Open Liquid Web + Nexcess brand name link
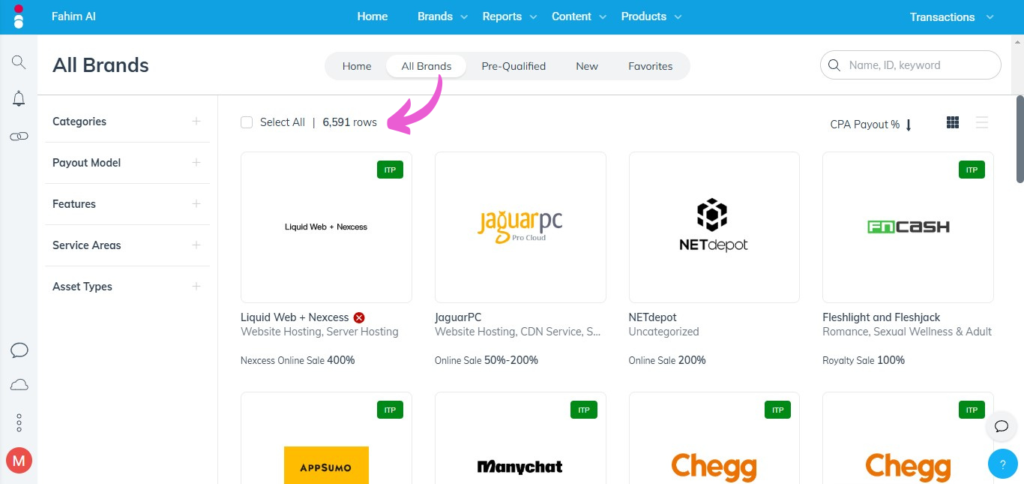Image resolution: width=1024 pixels, height=484 pixels. [295, 317]
